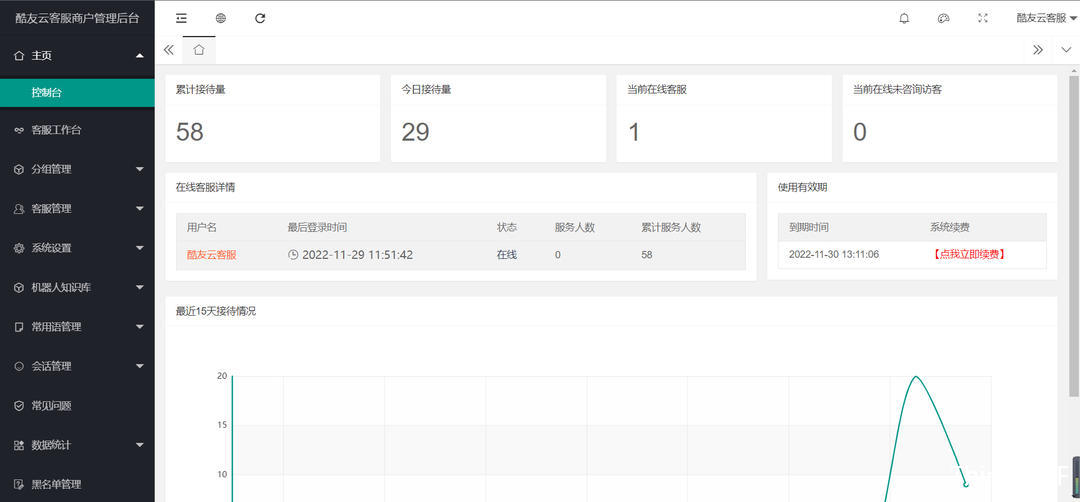Expand the 机器人知识库 arrow

[x=140, y=288]
